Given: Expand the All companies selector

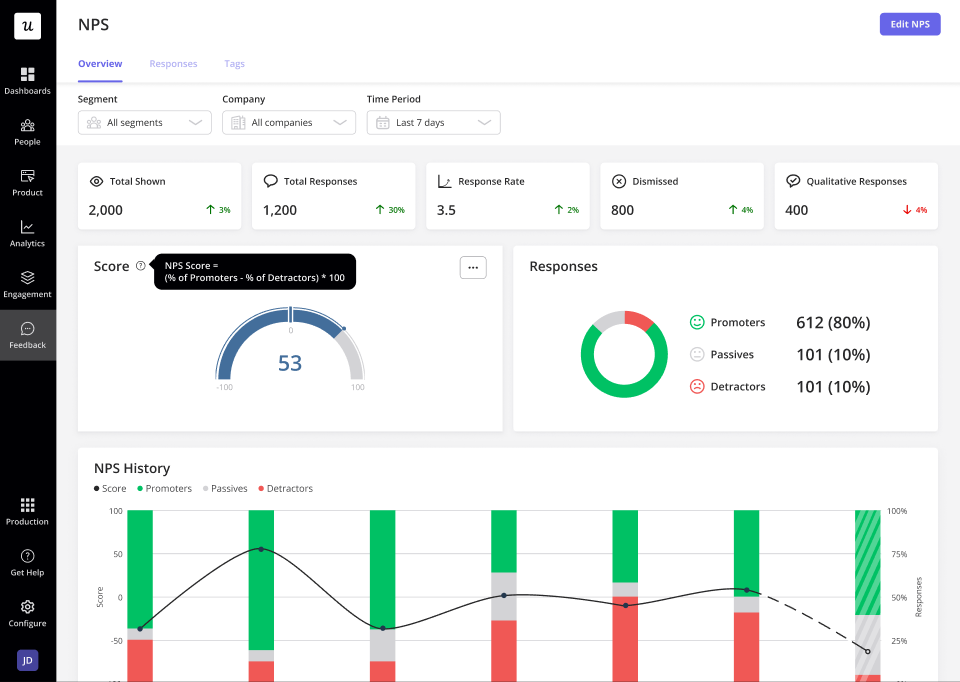Looking at the screenshot, I should click(x=288, y=121).
